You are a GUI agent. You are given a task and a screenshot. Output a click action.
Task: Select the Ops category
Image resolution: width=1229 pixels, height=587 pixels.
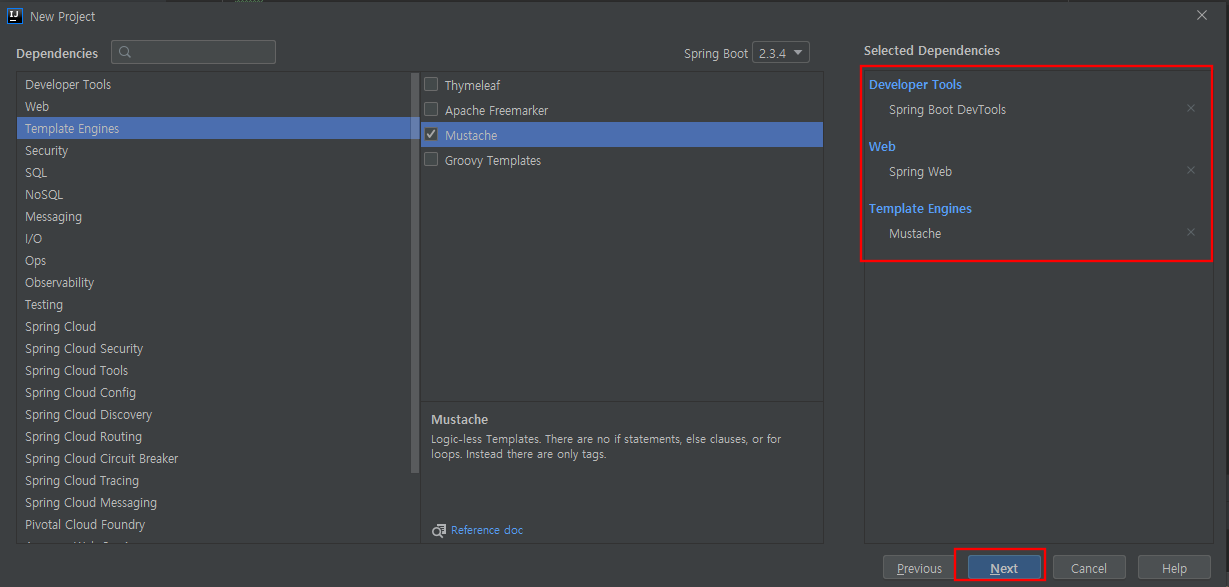pos(215,260)
